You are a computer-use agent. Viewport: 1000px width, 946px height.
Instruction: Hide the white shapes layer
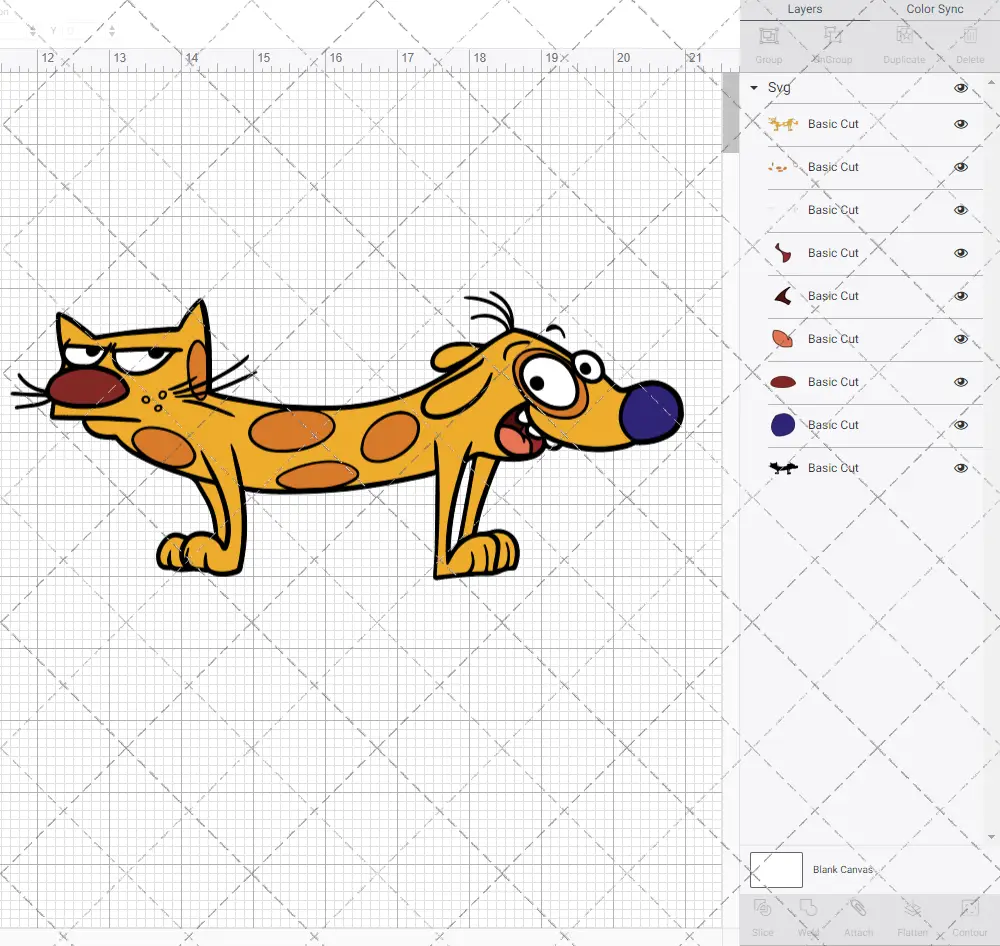coord(960,210)
